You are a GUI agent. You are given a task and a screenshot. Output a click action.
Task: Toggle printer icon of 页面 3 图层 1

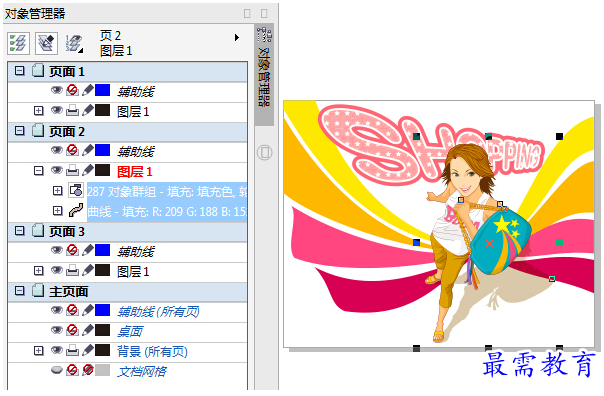click(72, 270)
